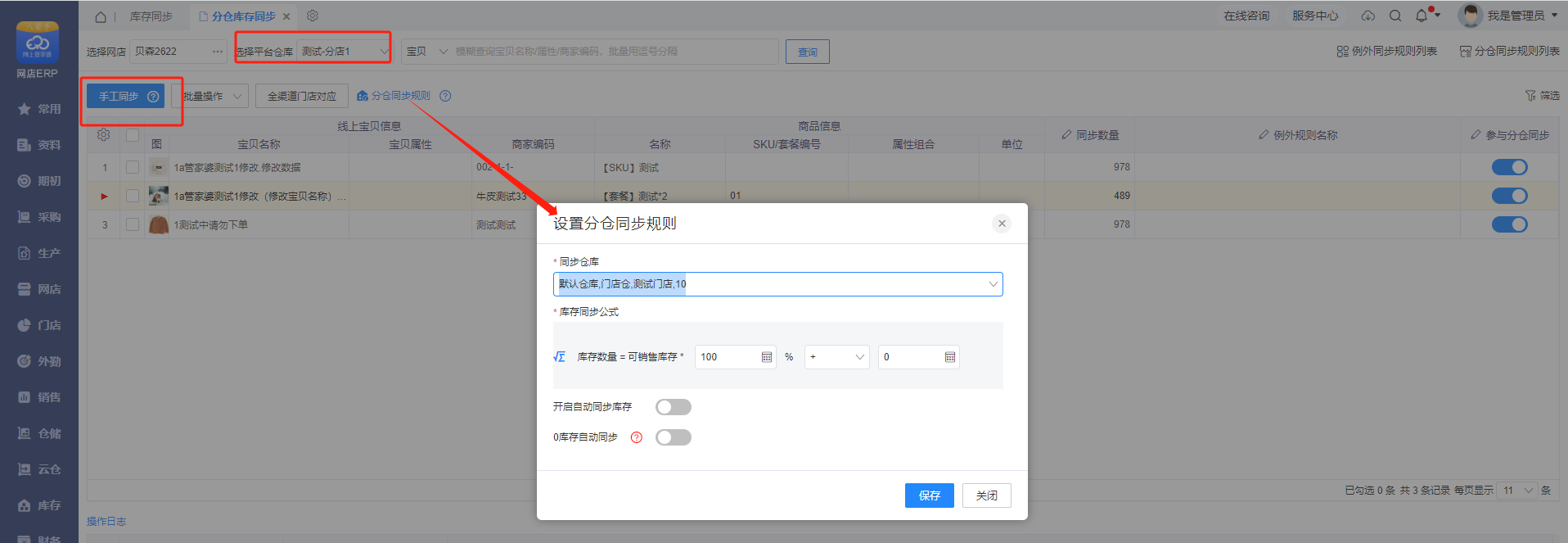The image size is (1568, 543).
Task: Close the 设置分仓同步规则 dialog
Action: 1002,224
